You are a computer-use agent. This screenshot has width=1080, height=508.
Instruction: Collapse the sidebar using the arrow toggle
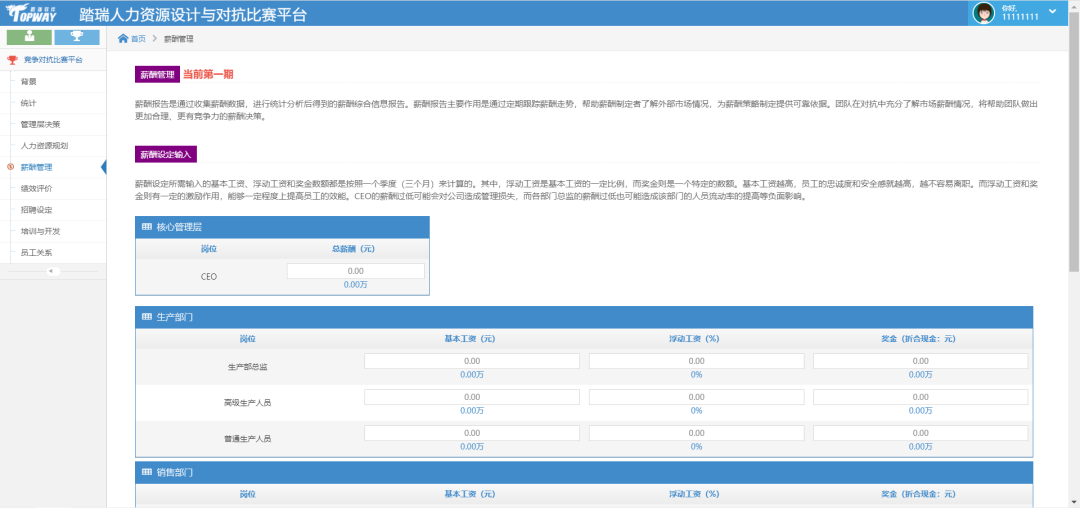[52, 271]
